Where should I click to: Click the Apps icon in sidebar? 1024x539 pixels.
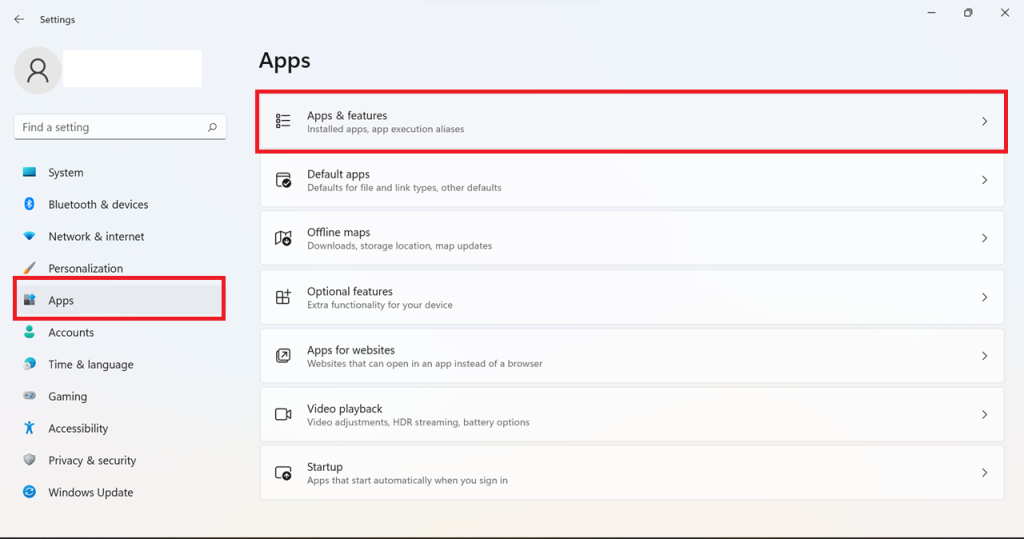coord(29,300)
